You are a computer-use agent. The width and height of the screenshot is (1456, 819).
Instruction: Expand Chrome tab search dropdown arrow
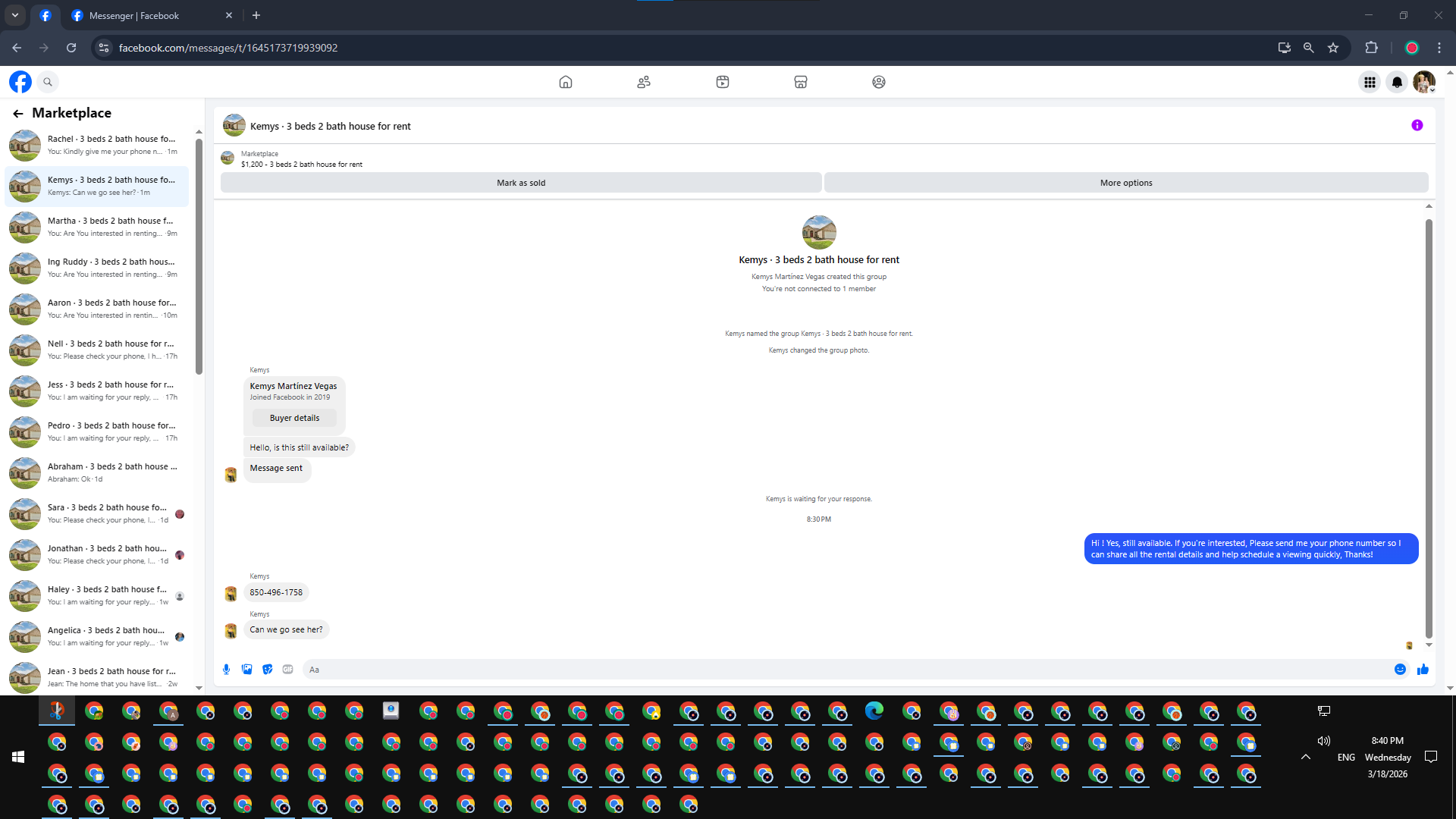tap(14, 15)
